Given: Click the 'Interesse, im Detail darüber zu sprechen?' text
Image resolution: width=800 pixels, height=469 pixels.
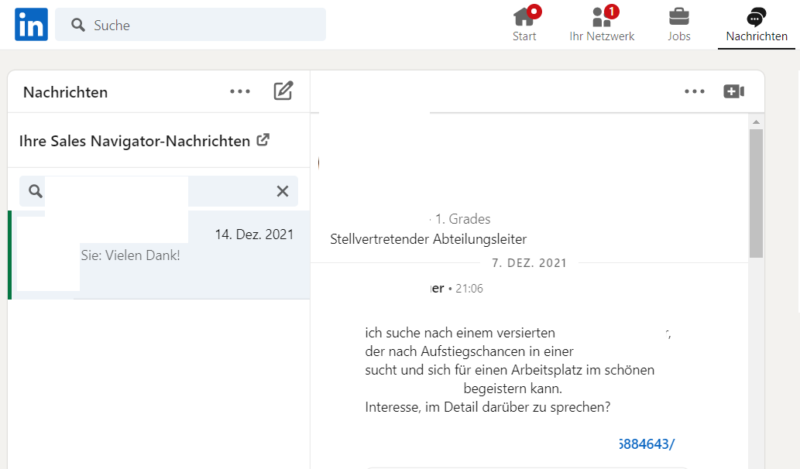Looking at the screenshot, I should [488, 407].
